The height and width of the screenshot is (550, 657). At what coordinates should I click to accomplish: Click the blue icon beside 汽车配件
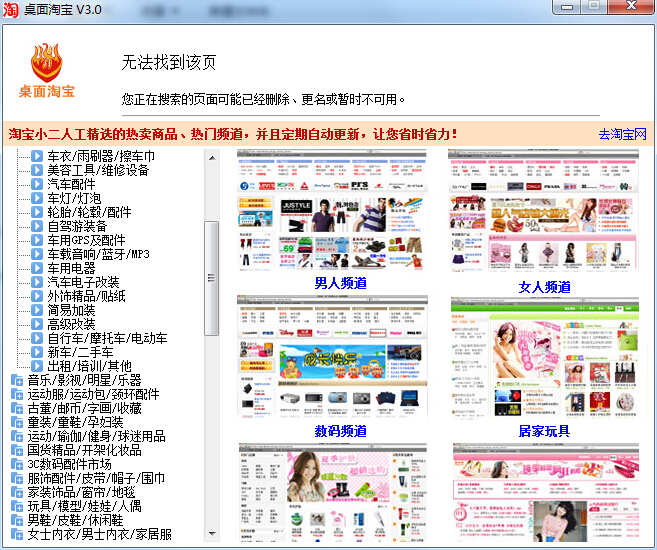tap(37, 184)
